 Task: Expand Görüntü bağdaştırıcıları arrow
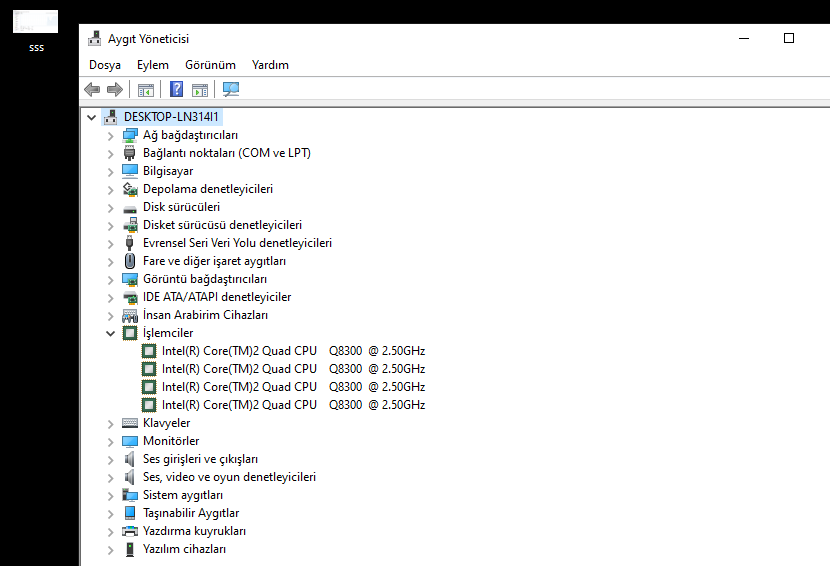point(111,280)
